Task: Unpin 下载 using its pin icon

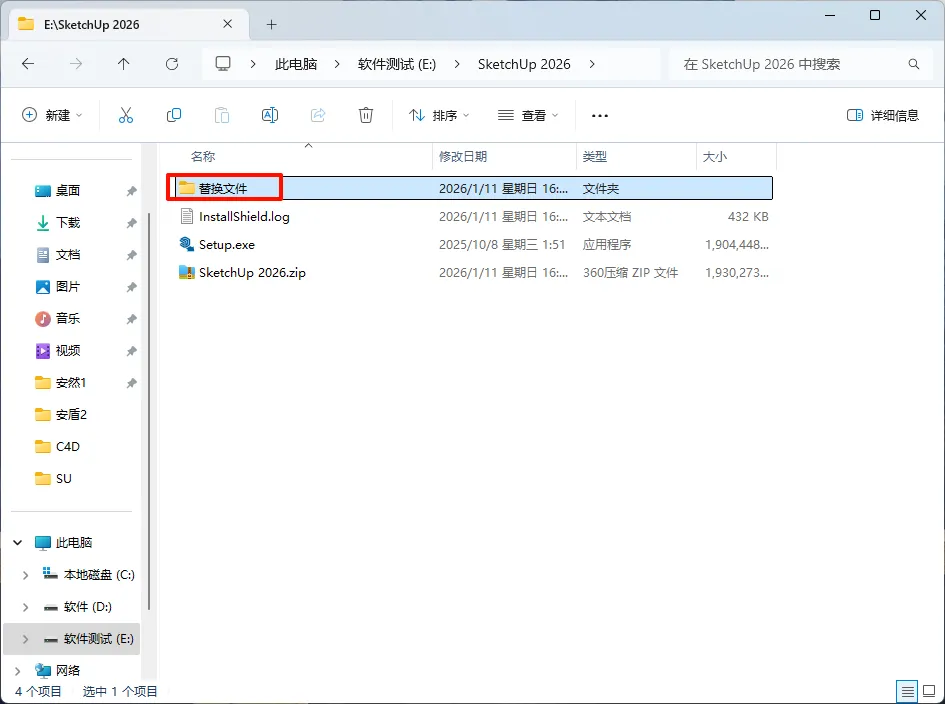Action: (131, 223)
